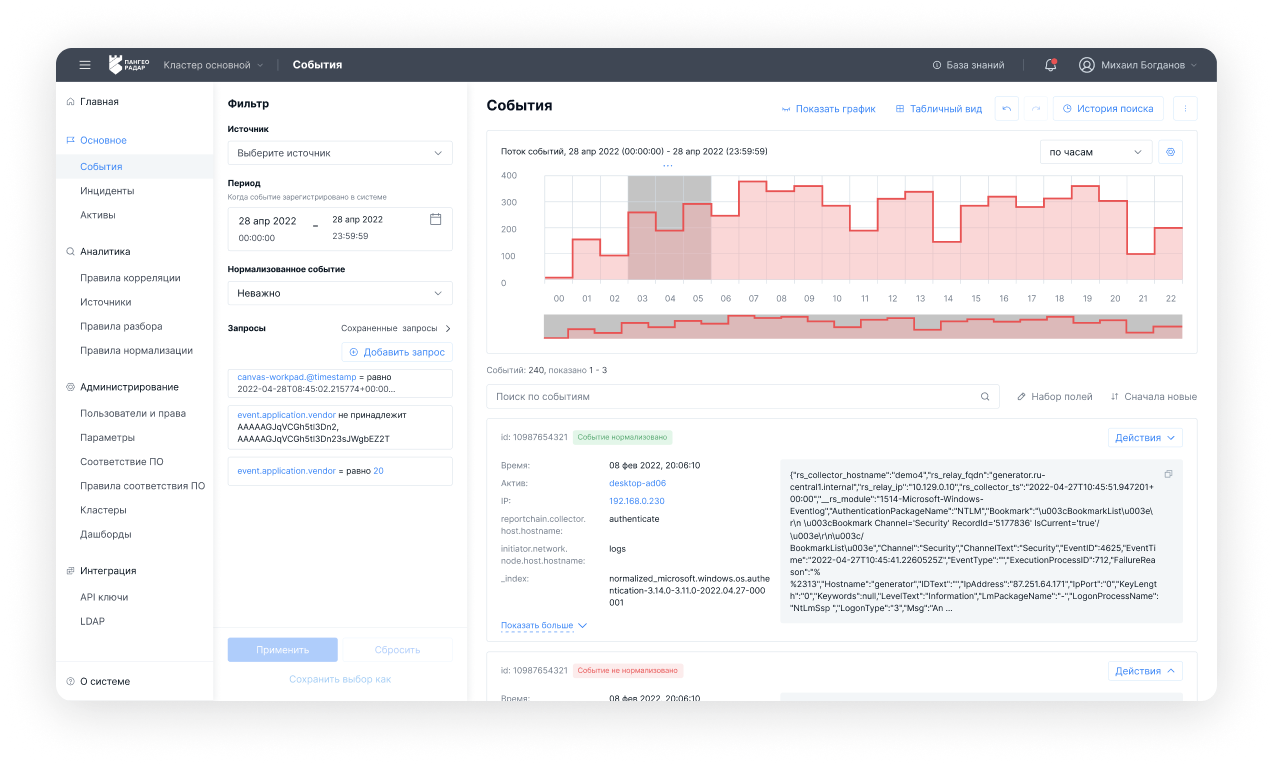
Task: Open the desktop-ad06 asset link
Action: tap(637, 483)
